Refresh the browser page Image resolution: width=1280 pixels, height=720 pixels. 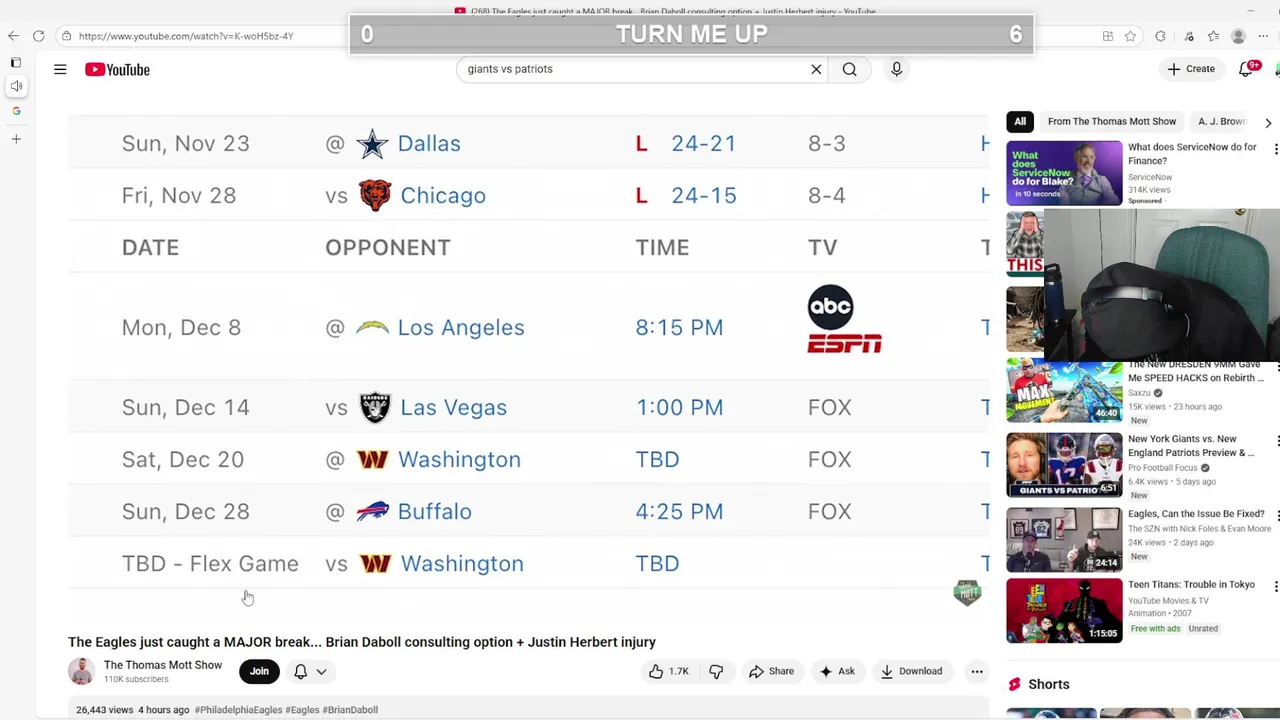pos(38,36)
